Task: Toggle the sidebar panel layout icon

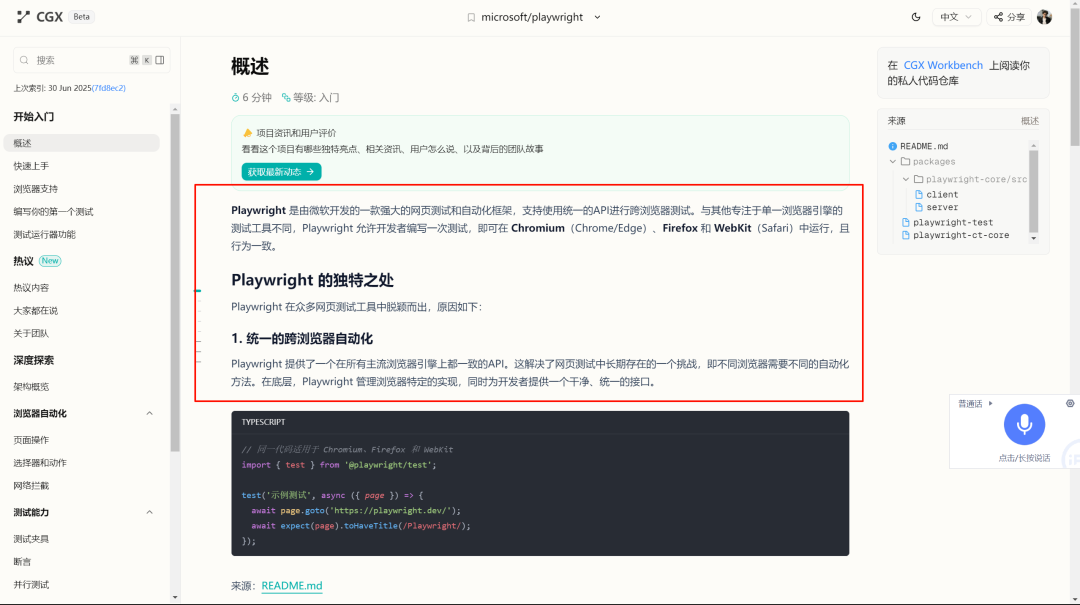Action: coord(160,60)
